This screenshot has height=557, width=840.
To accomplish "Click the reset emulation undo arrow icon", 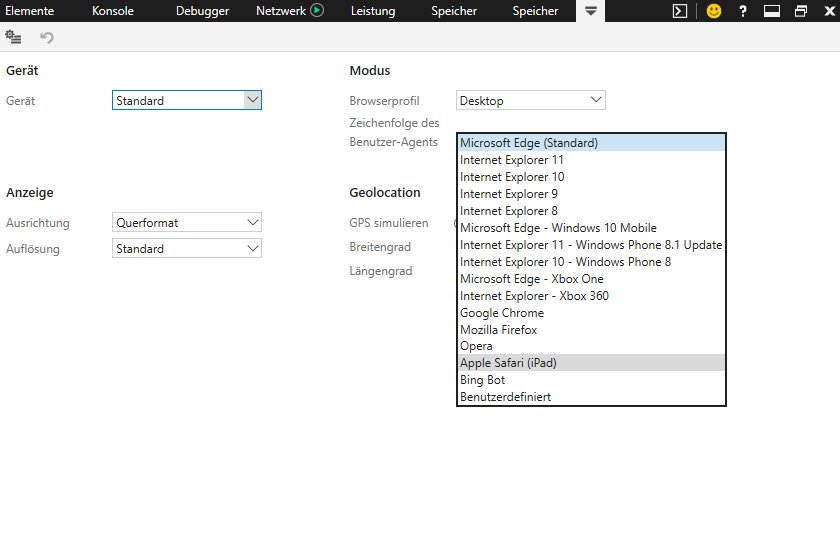I will point(47,37).
